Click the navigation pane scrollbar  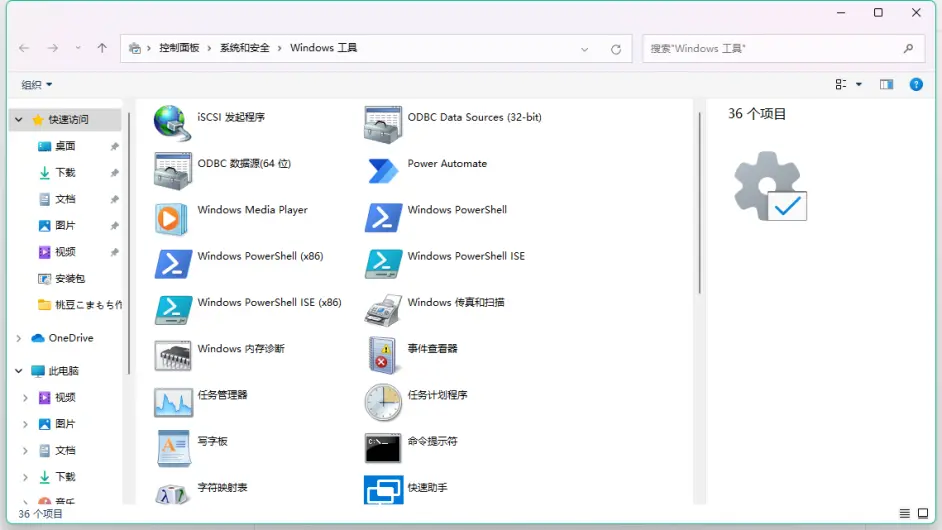tap(129, 243)
